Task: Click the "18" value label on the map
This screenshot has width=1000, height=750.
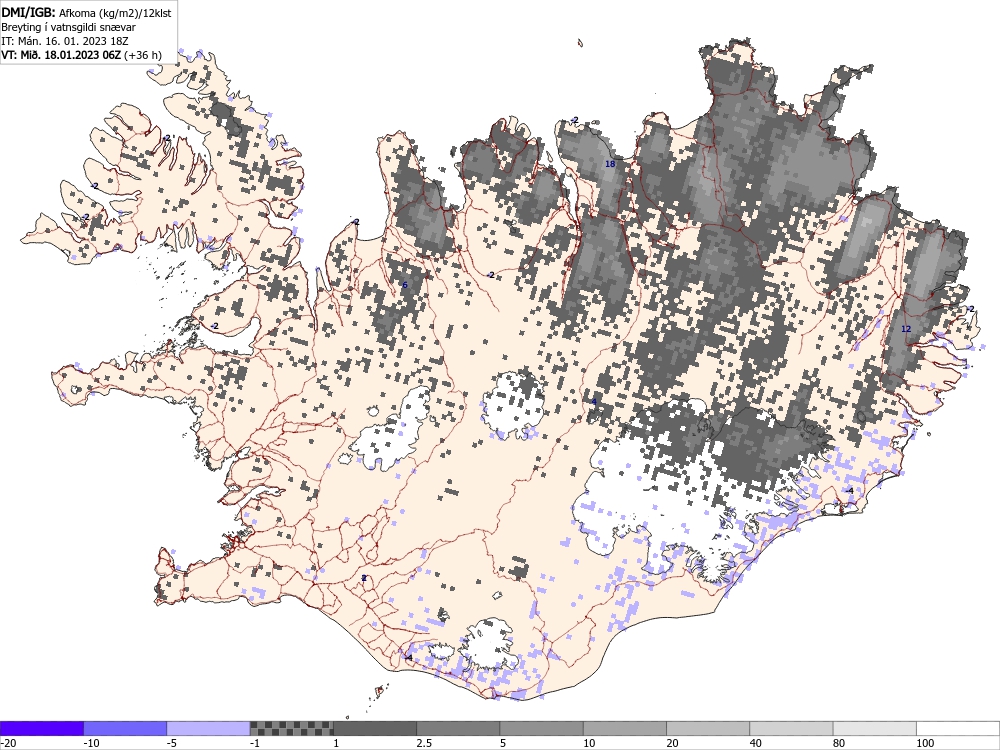Action: tap(610, 164)
